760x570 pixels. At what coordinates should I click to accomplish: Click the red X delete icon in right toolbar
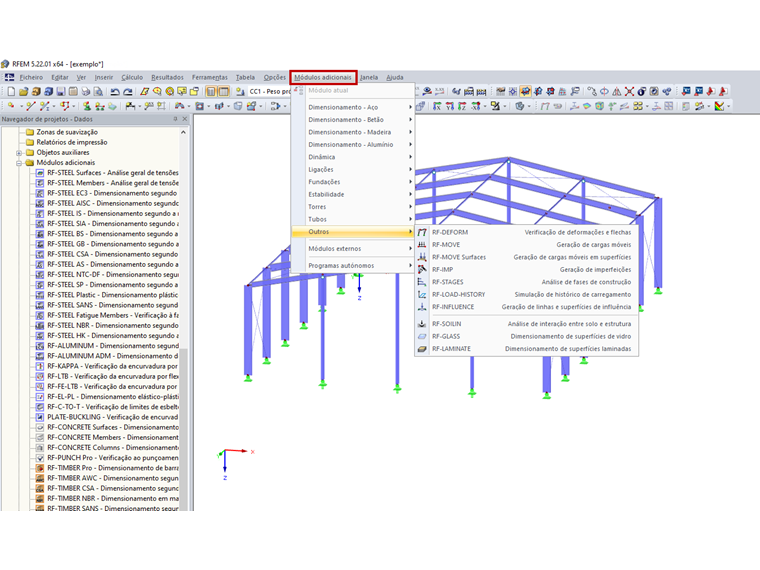629,91
